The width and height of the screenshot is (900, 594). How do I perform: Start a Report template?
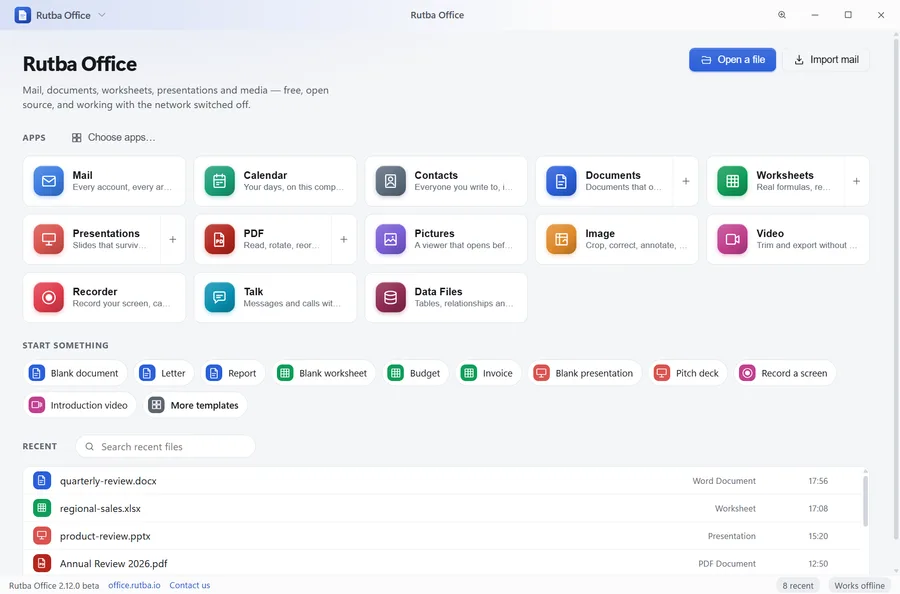point(232,373)
